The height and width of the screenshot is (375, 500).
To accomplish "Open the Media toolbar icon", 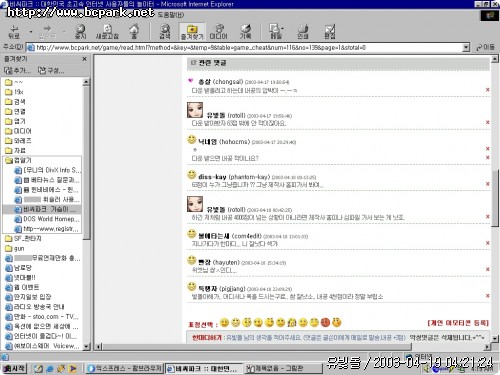I will point(218,32).
